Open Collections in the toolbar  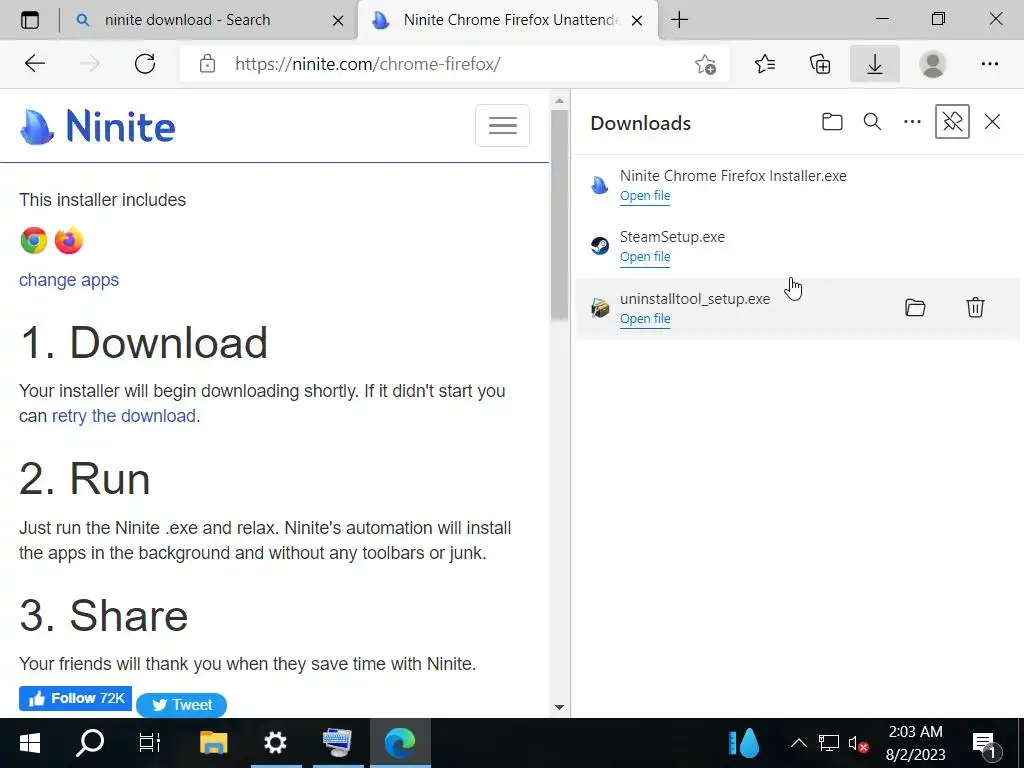pos(820,63)
